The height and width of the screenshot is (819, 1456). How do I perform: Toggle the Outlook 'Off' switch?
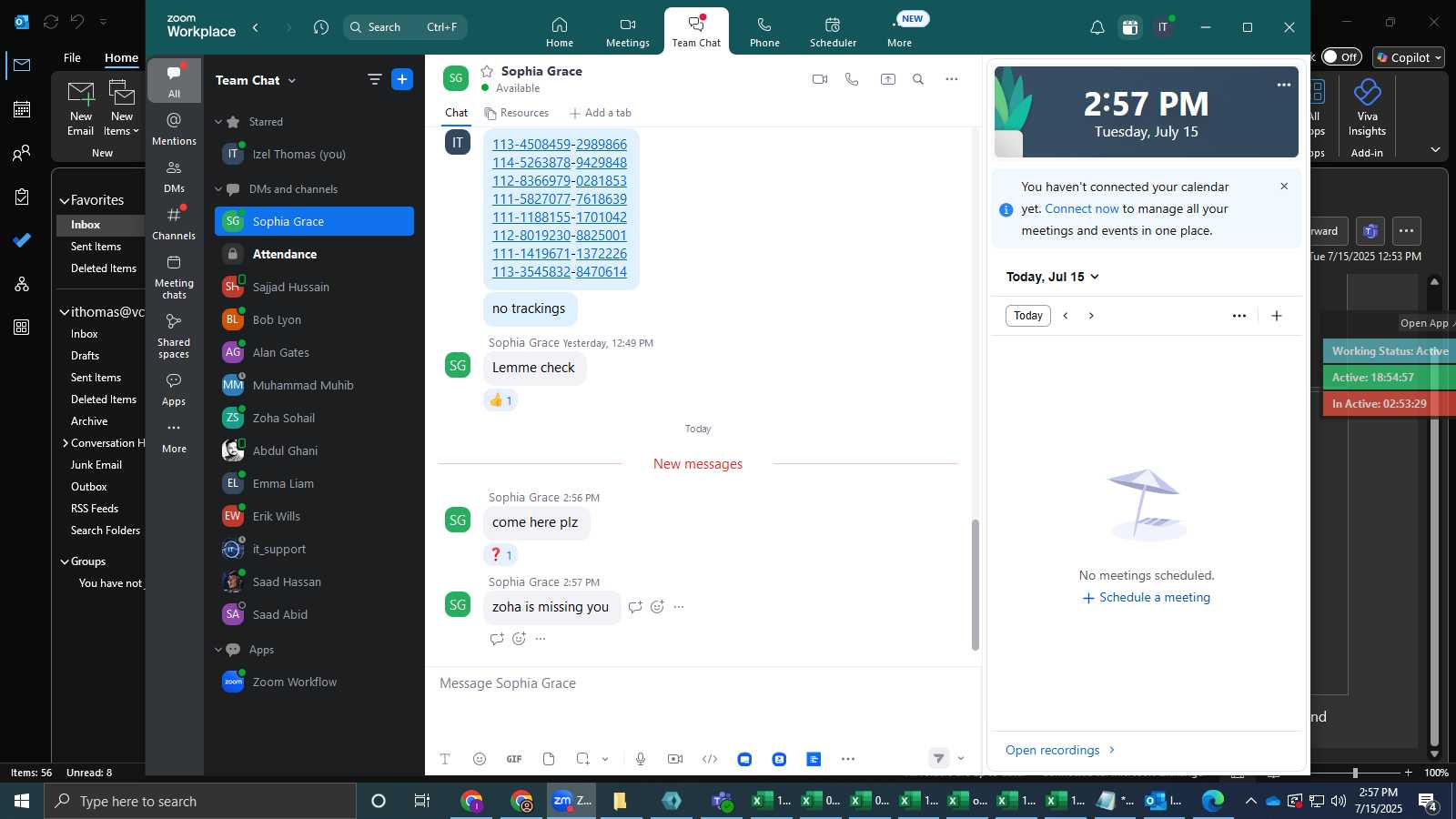[x=1341, y=56]
